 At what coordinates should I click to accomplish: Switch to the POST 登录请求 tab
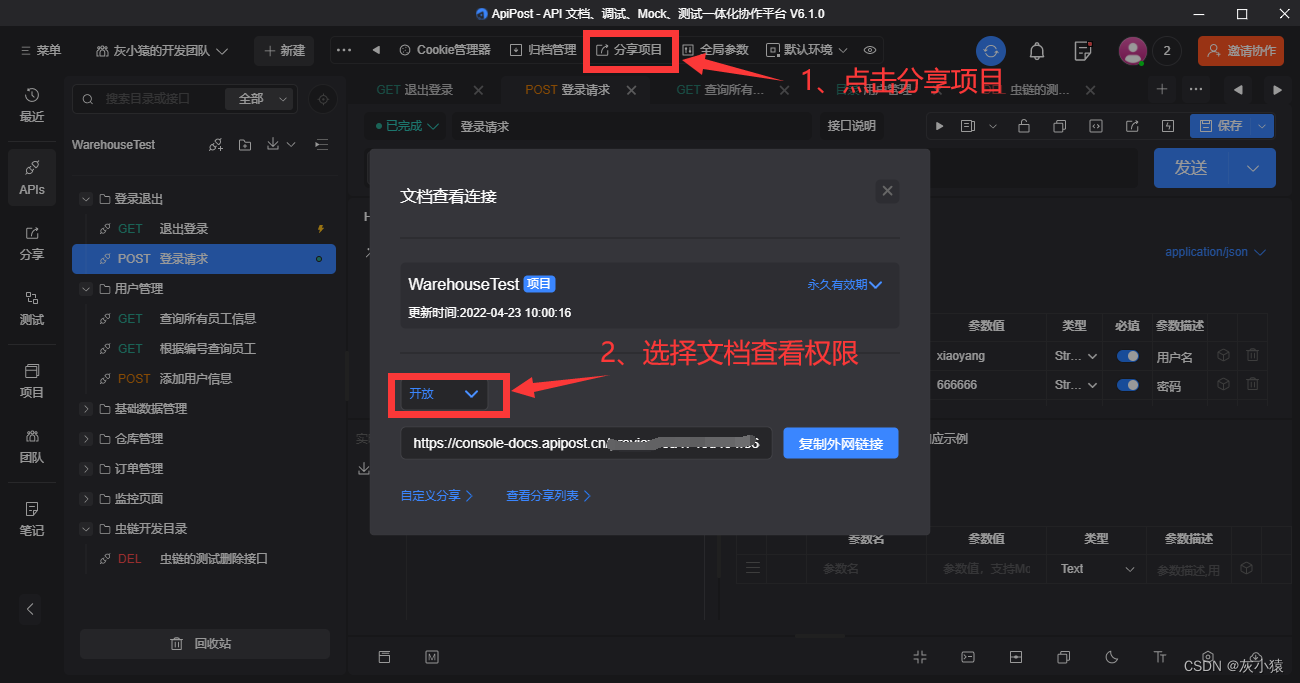click(567, 90)
